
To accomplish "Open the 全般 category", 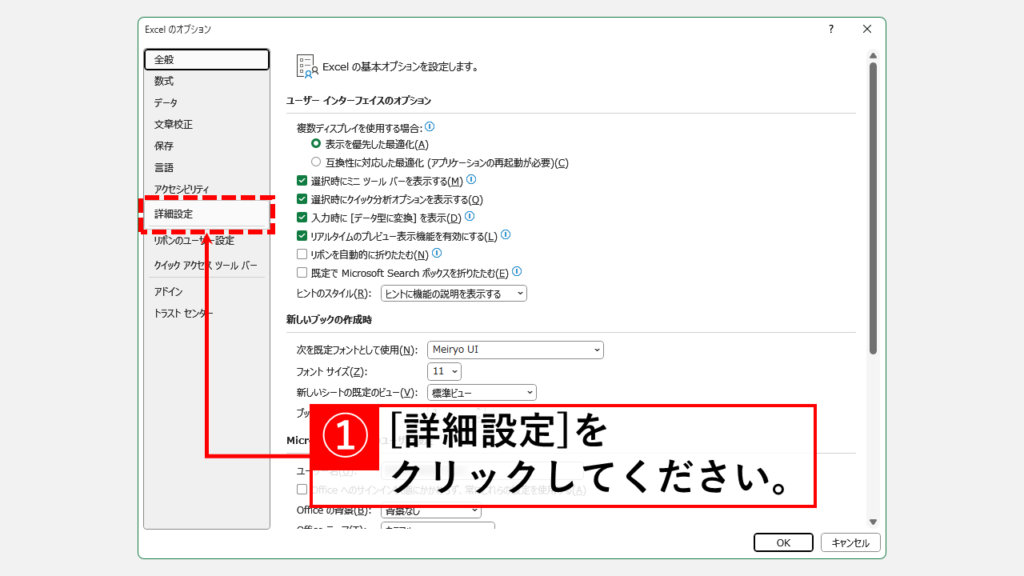I will click(206, 59).
